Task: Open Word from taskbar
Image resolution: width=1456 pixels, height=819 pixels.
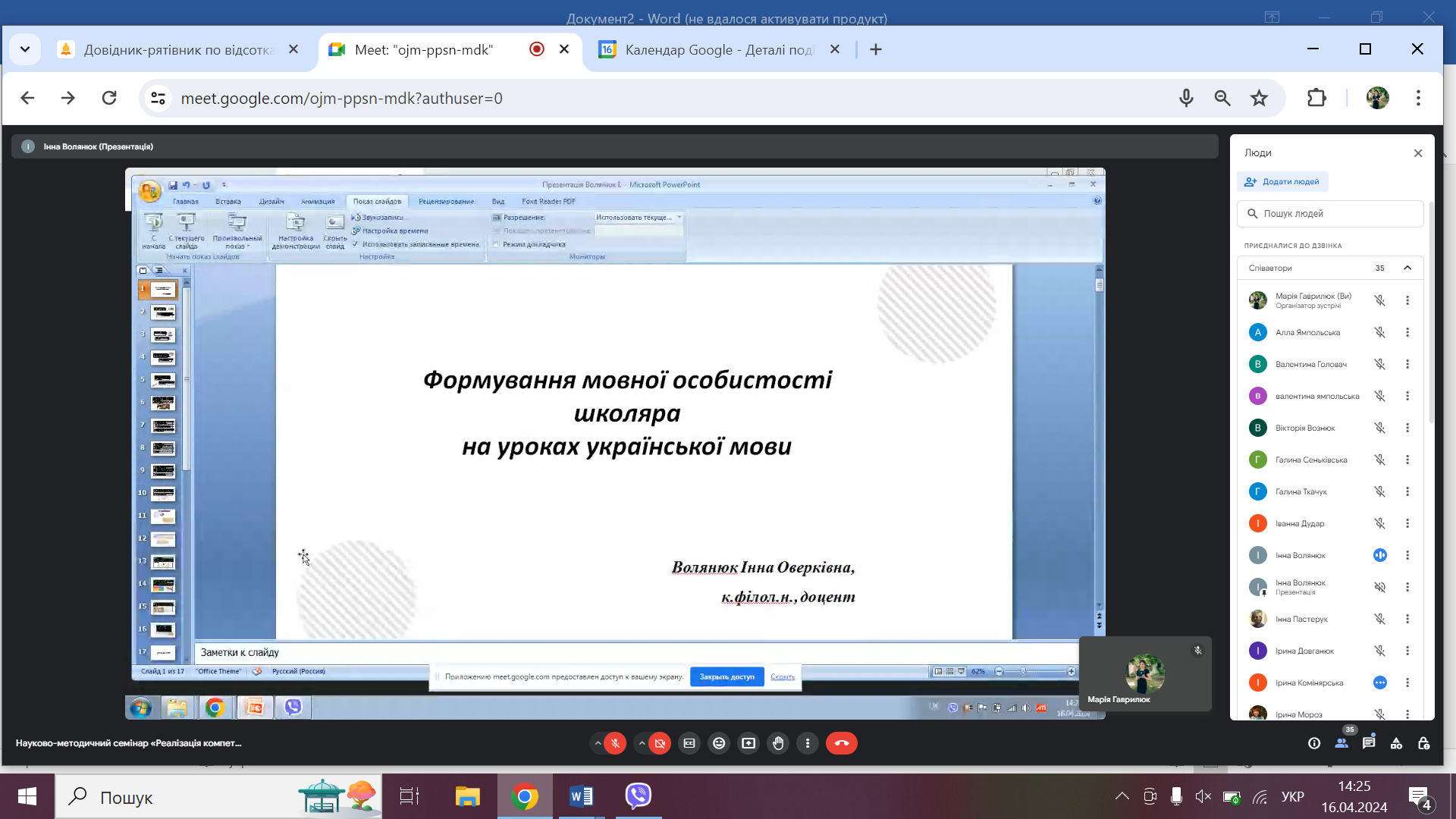Action: (581, 796)
